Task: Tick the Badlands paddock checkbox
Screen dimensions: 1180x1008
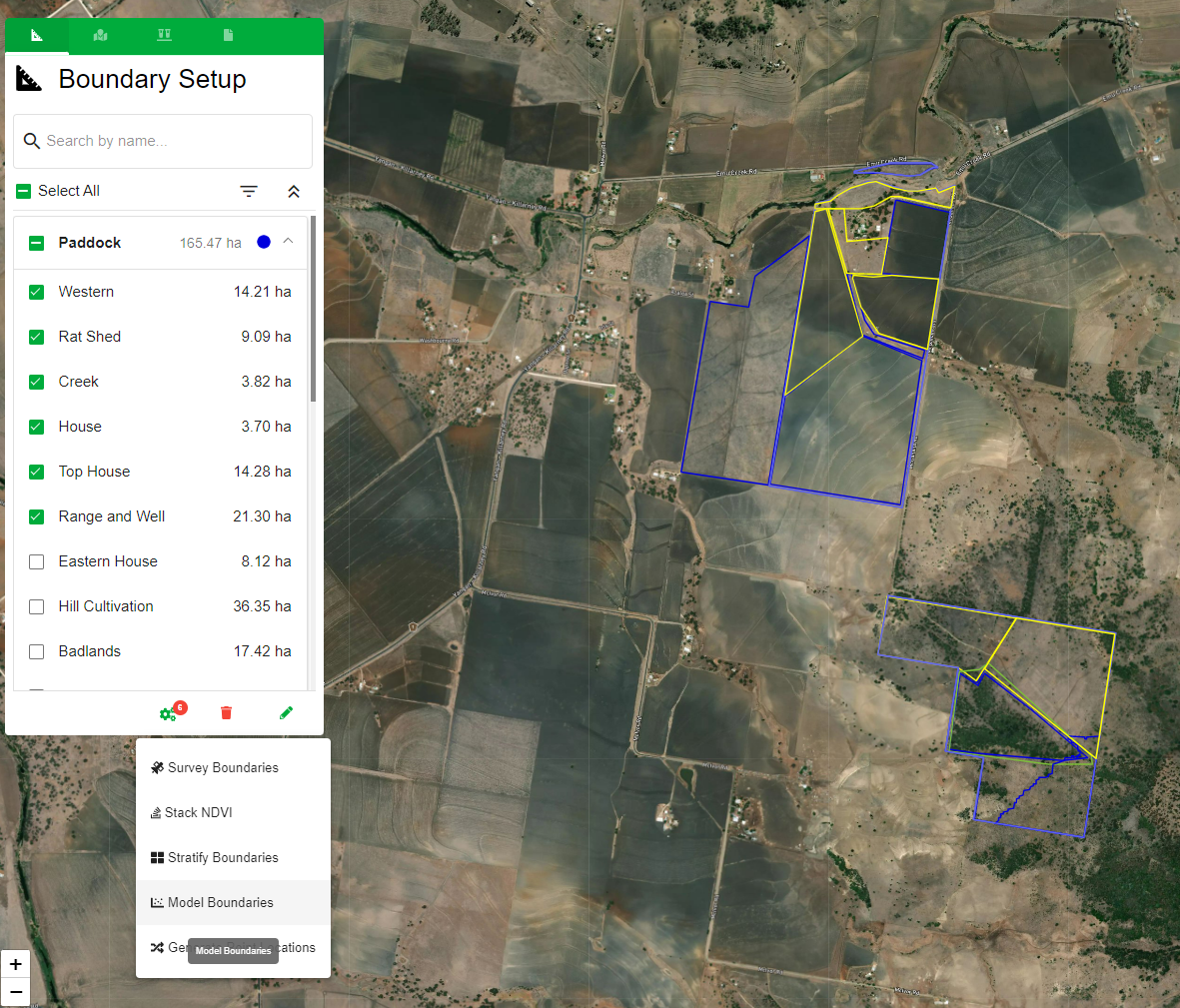Action: point(37,651)
